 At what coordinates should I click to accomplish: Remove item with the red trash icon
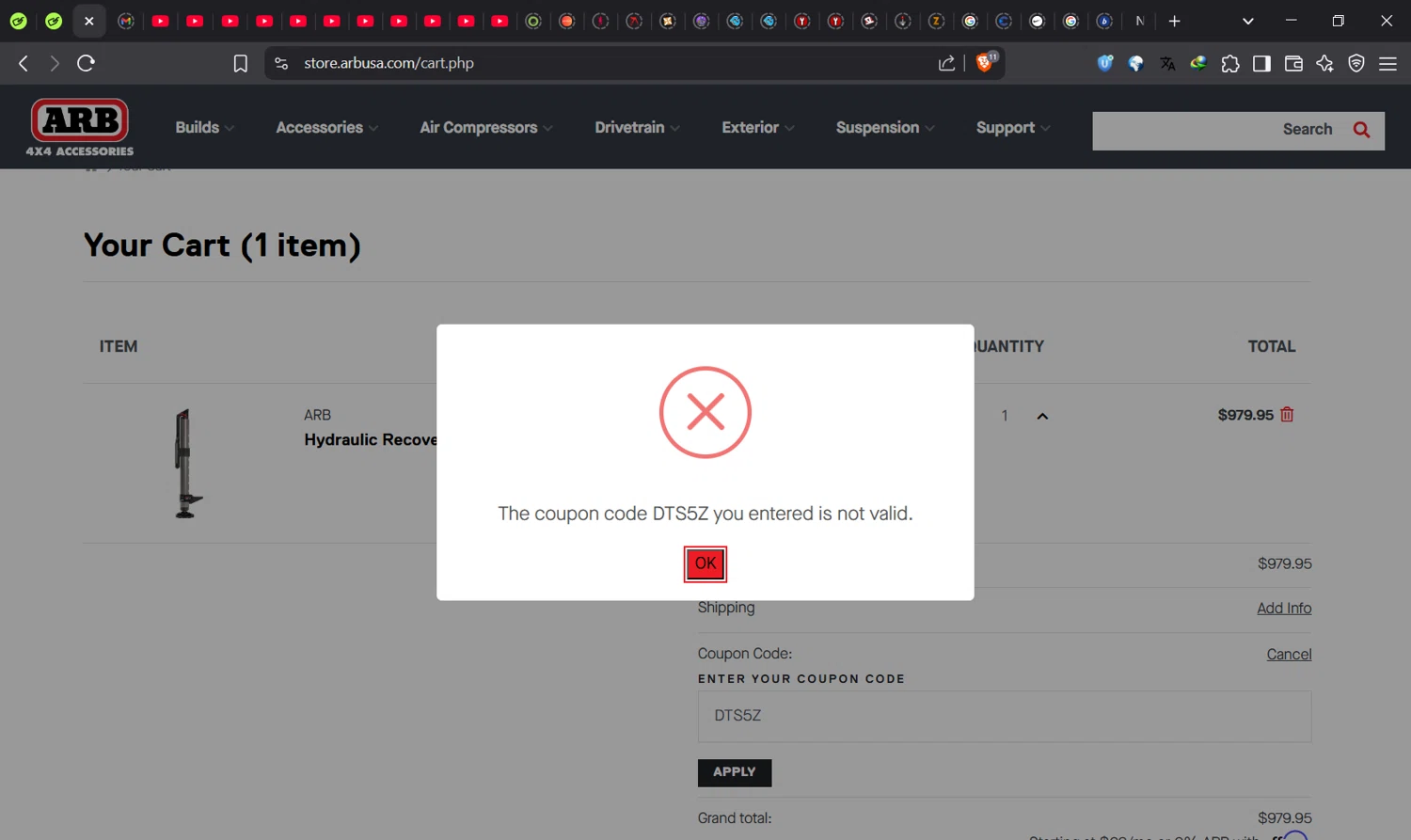tap(1287, 414)
